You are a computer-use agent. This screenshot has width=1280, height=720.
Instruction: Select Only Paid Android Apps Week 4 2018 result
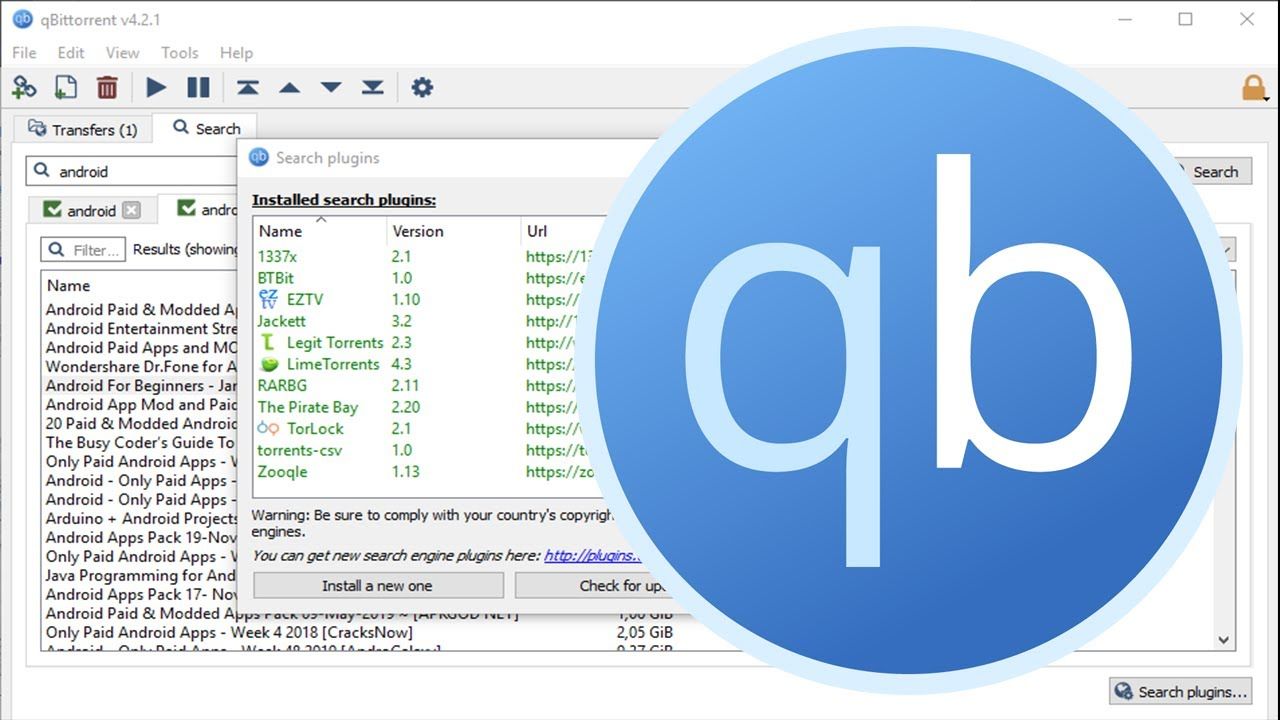[229, 632]
